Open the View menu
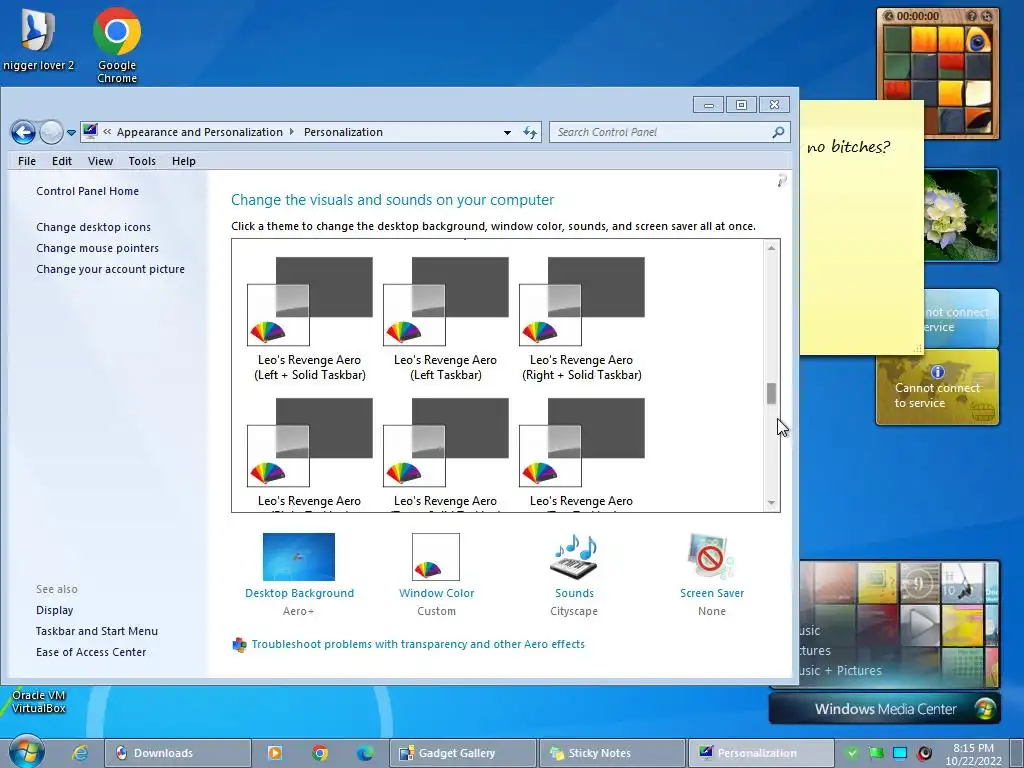 click(101, 161)
